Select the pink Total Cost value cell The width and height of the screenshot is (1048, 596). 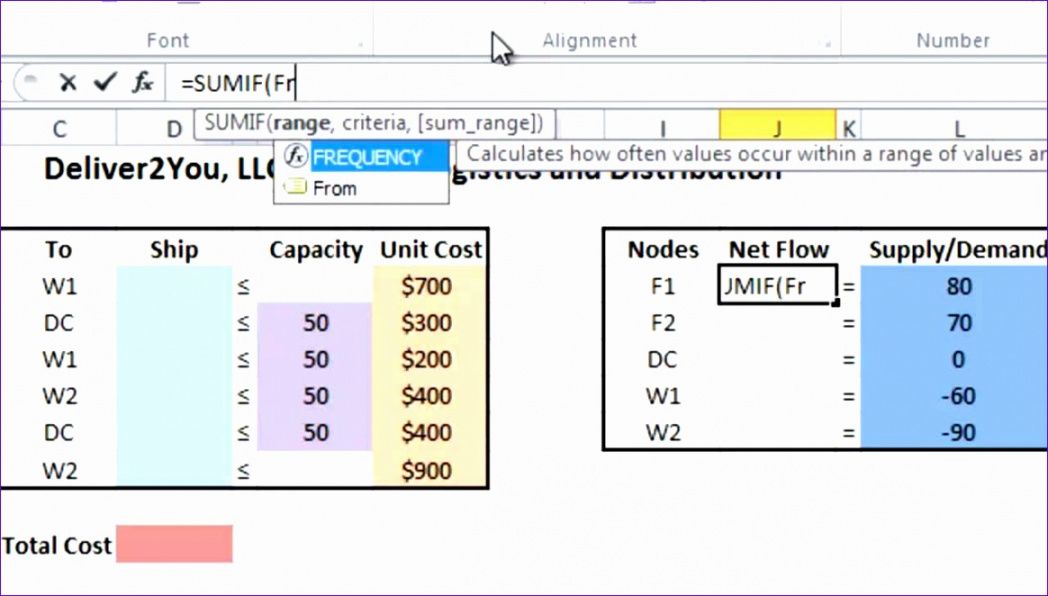point(174,544)
